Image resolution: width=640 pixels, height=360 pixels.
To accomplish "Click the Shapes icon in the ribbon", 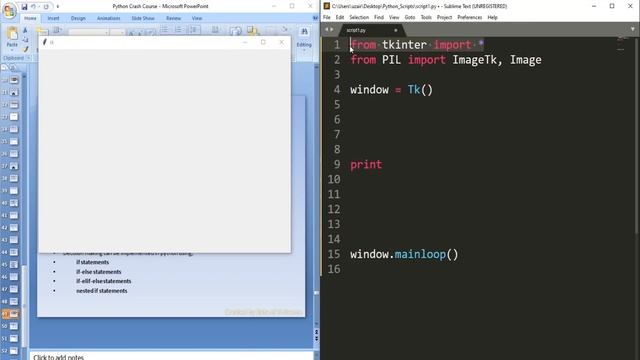I will [x=236, y=31].
